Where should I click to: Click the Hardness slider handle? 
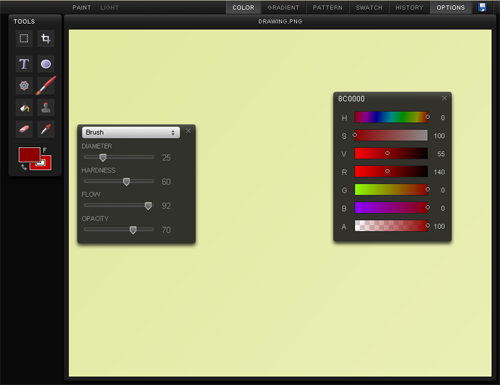point(126,182)
